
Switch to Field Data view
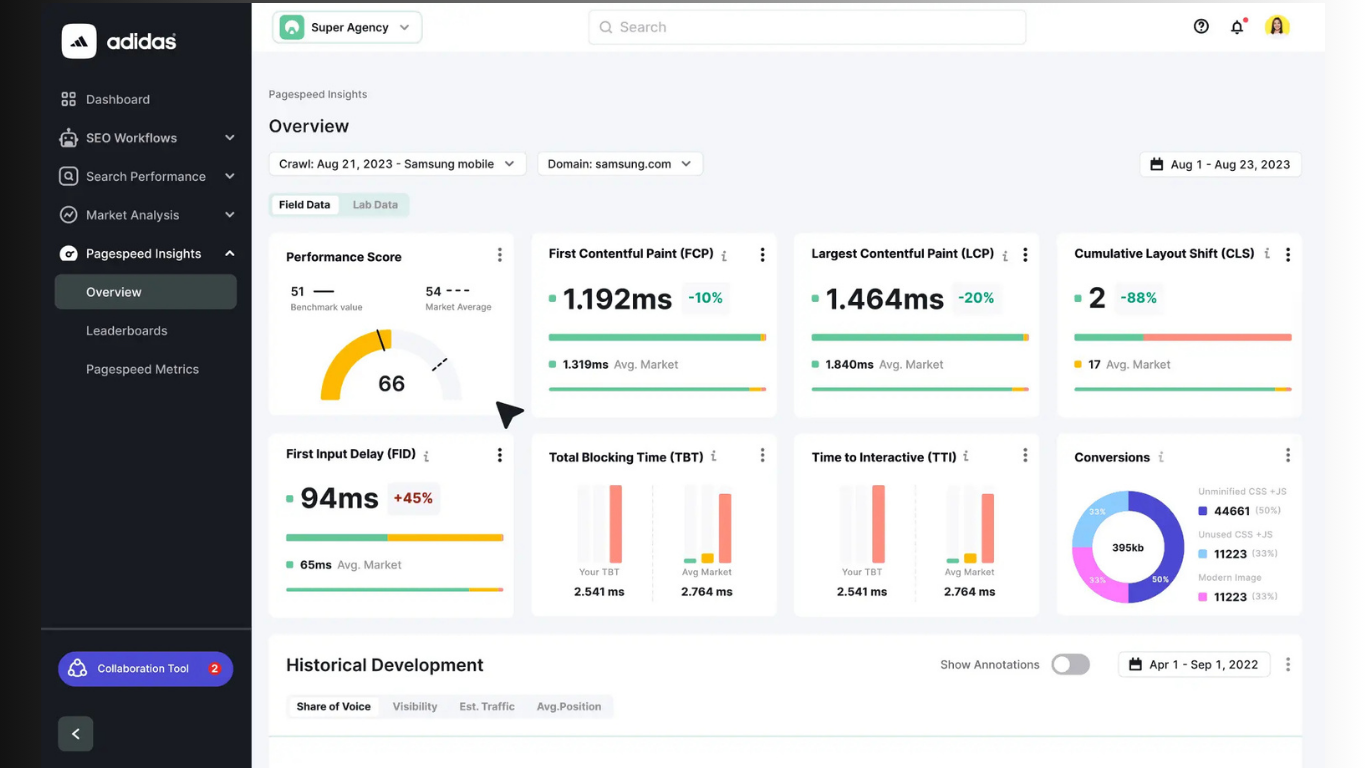pos(304,205)
